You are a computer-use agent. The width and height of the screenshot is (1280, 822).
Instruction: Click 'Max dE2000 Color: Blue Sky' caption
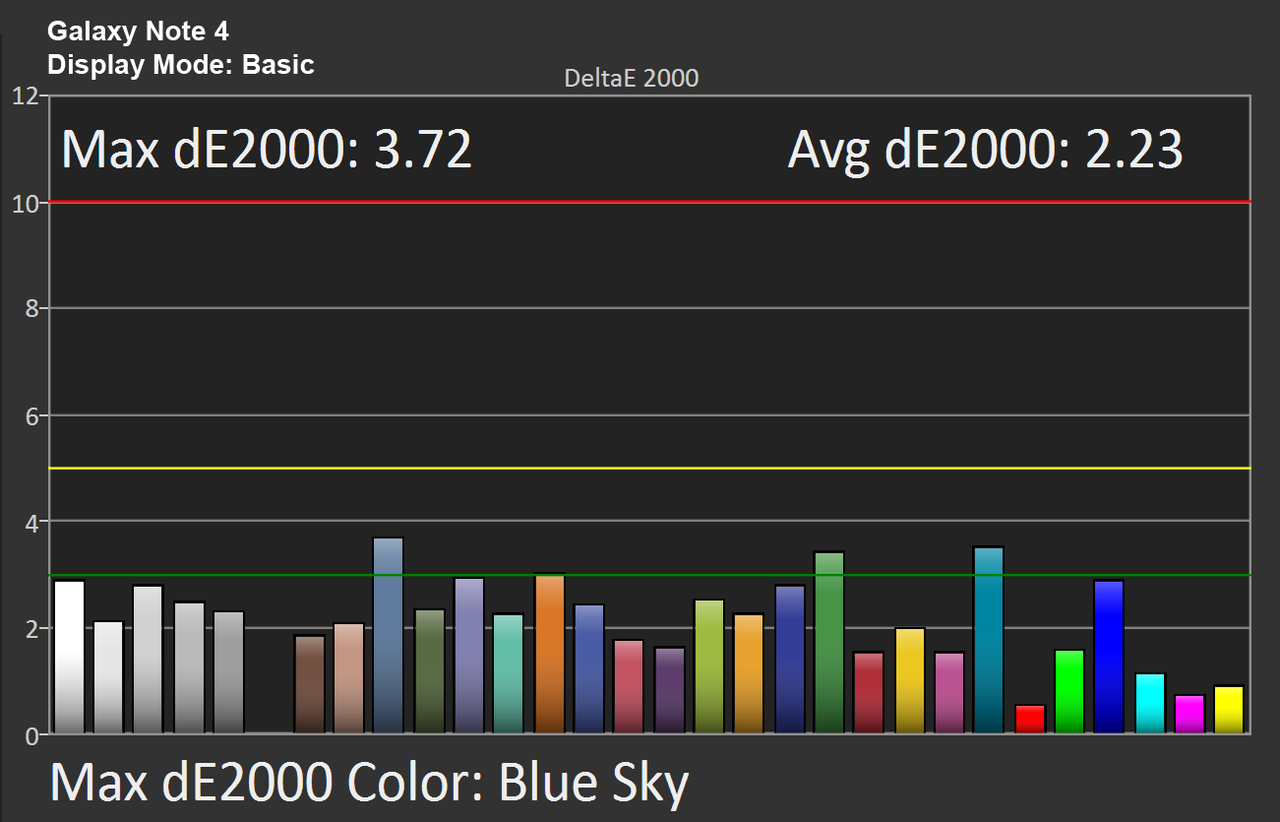(369, 783)
